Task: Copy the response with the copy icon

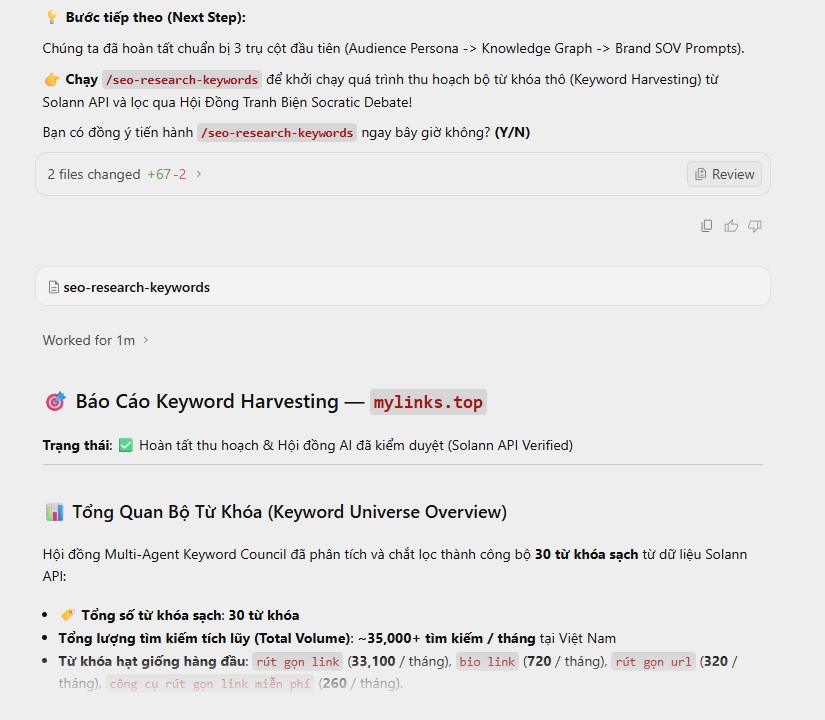Action: (707, 226)
